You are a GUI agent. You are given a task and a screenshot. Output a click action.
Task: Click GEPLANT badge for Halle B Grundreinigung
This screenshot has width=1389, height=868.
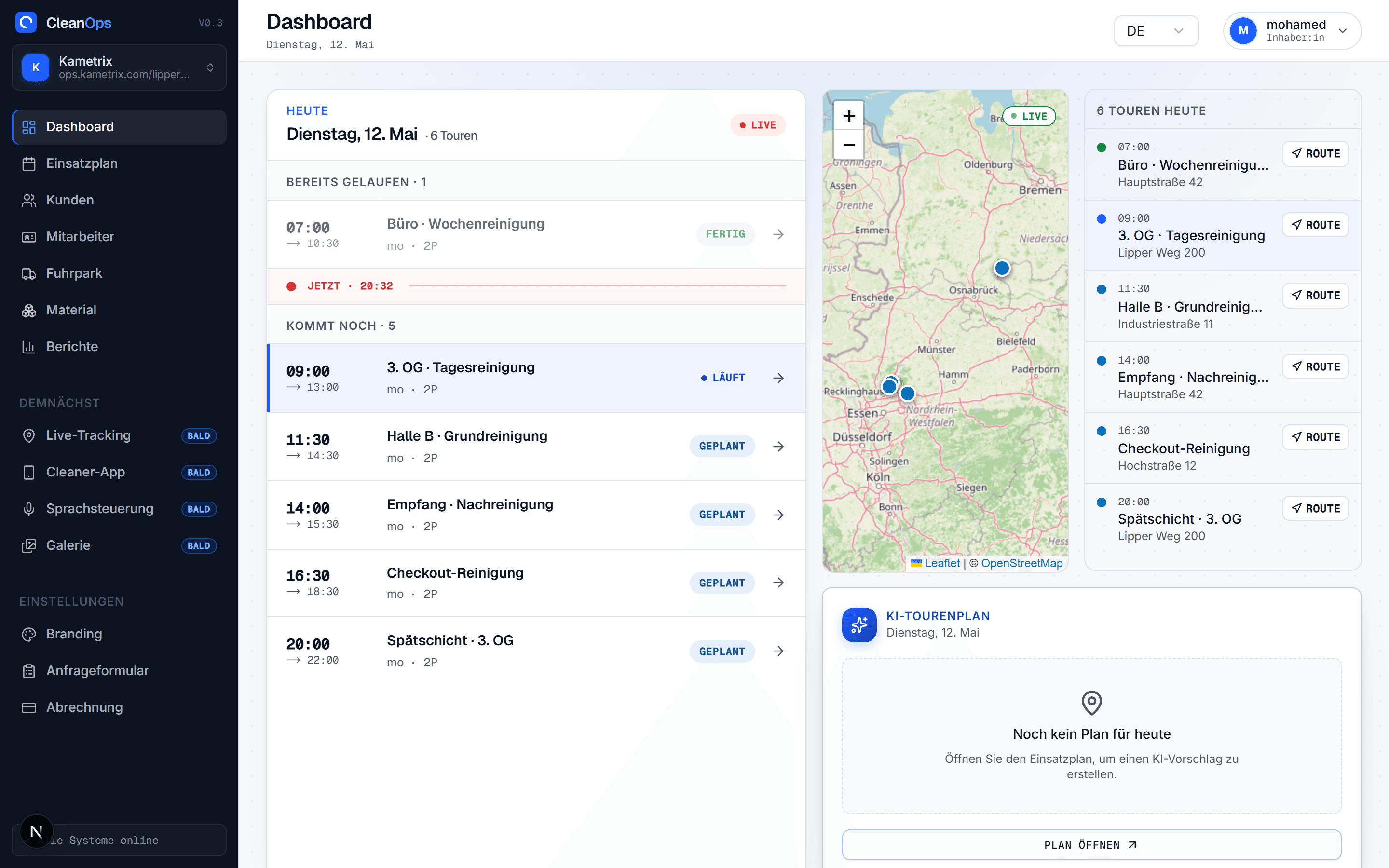pyautogui.click(x=722, y=446)
